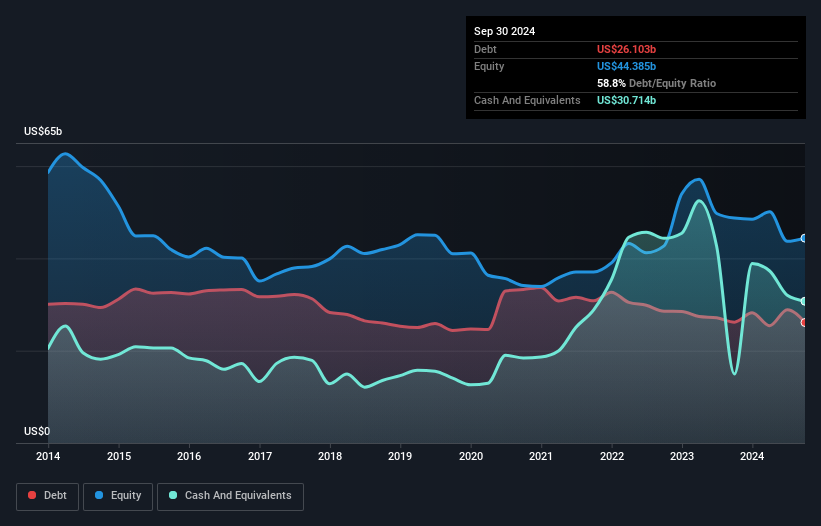Toggle the Cash And Equivalents legend button

tap(230, 496)
